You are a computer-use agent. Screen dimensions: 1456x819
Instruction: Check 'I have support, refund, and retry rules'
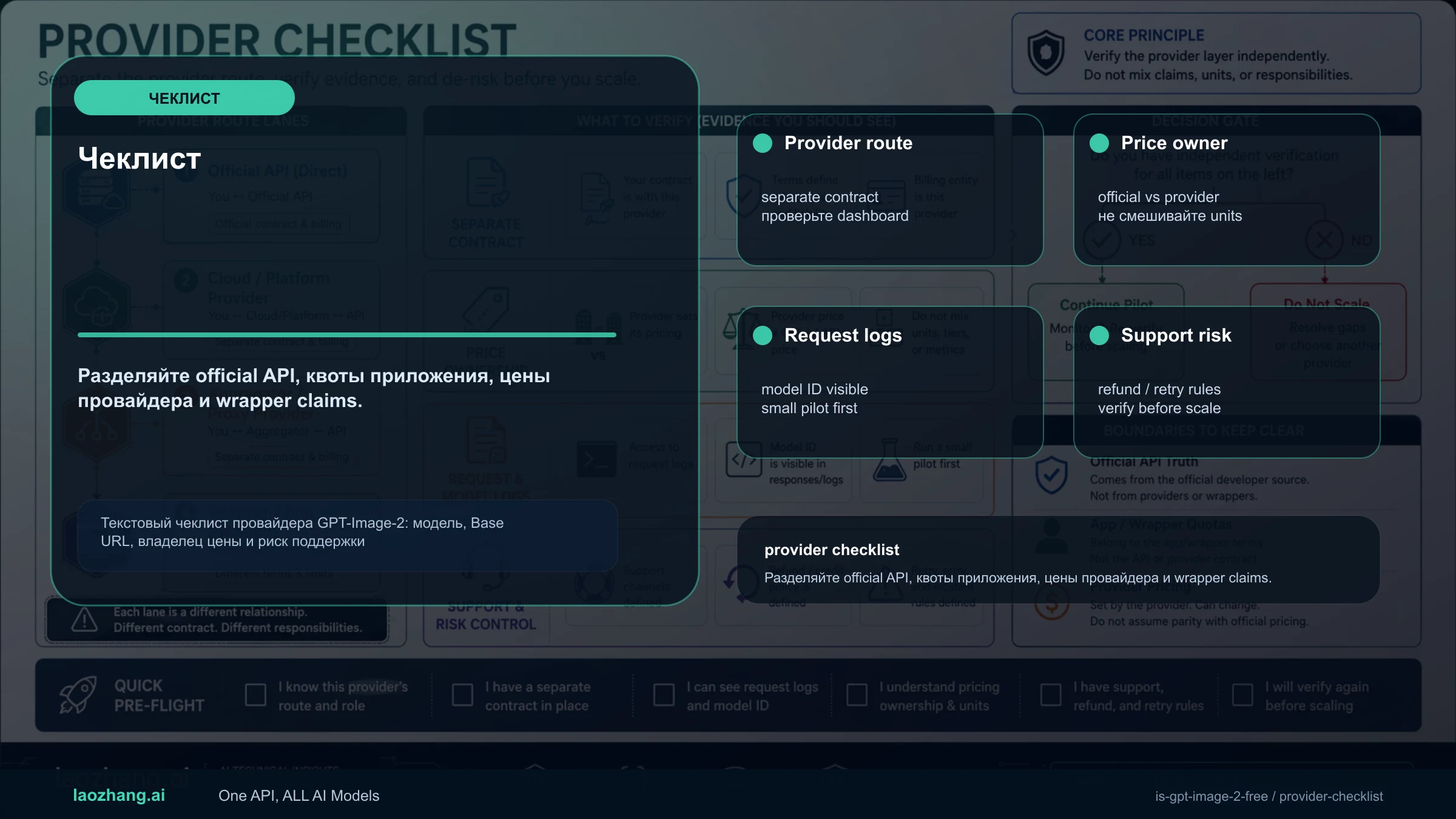(1051, 695)
